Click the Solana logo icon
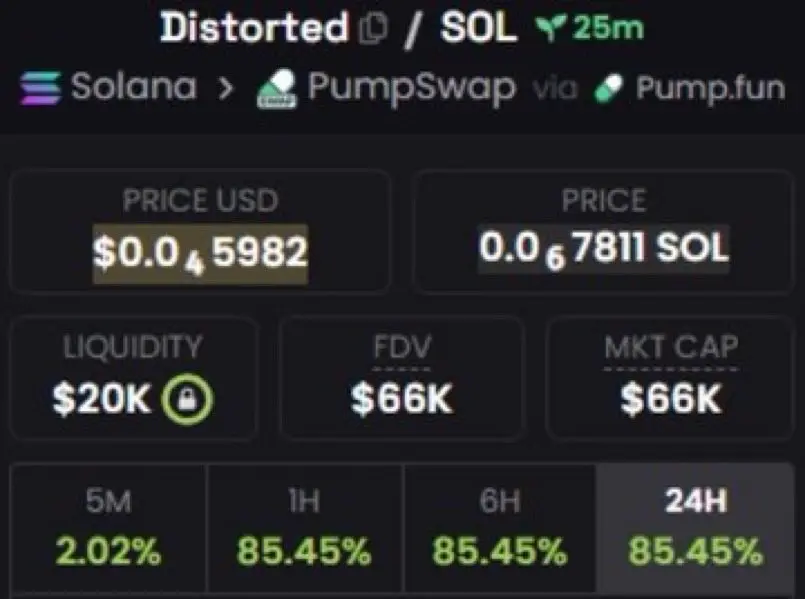 click(41, 88)
